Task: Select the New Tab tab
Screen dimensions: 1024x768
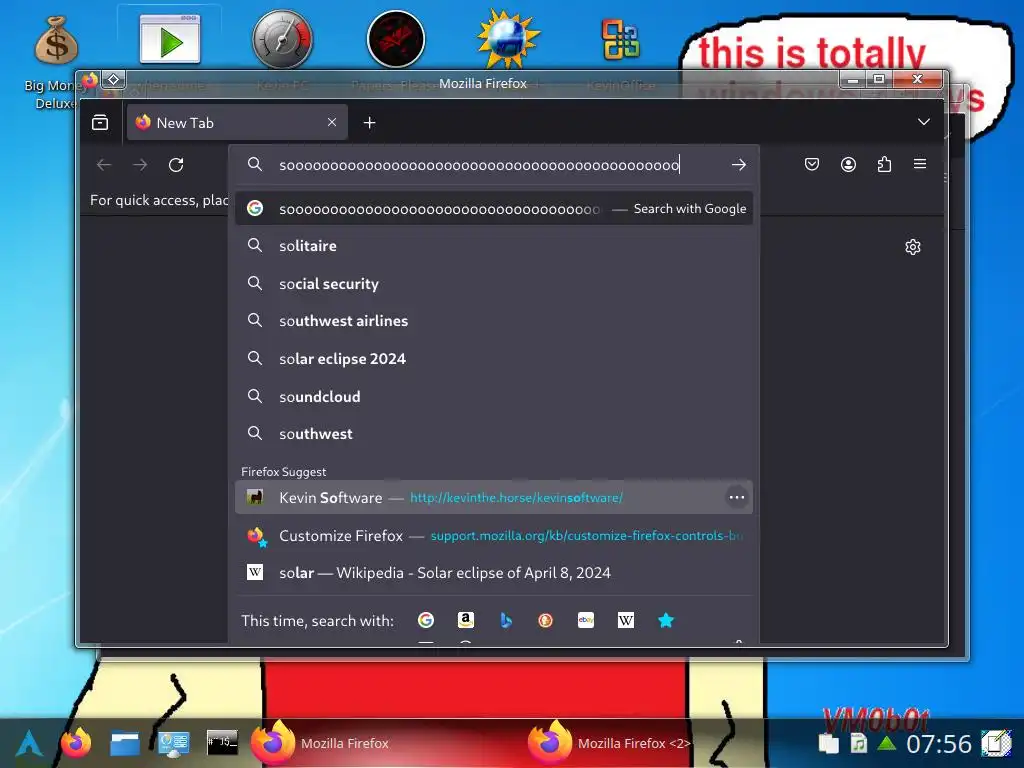Action: pyautogui.click(x=237, y=122)
